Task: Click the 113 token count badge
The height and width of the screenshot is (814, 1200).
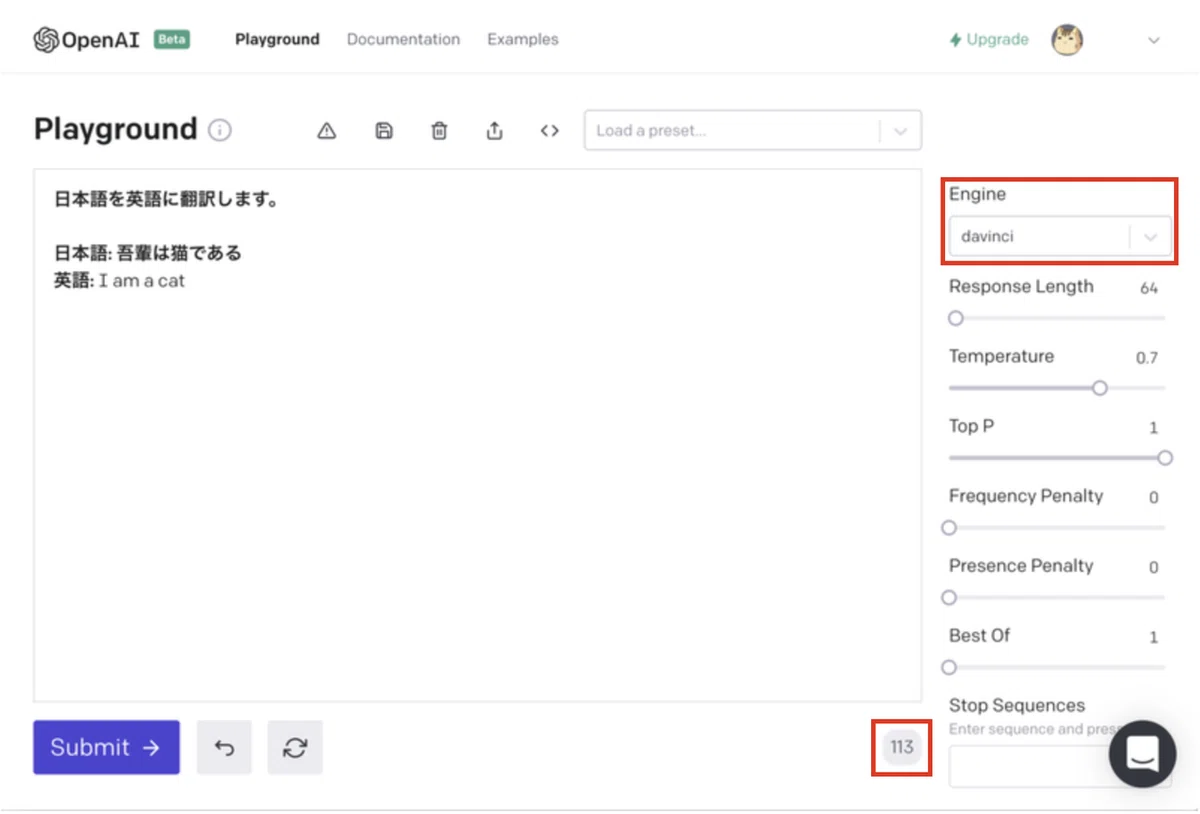Action: [x=902, y=747]
